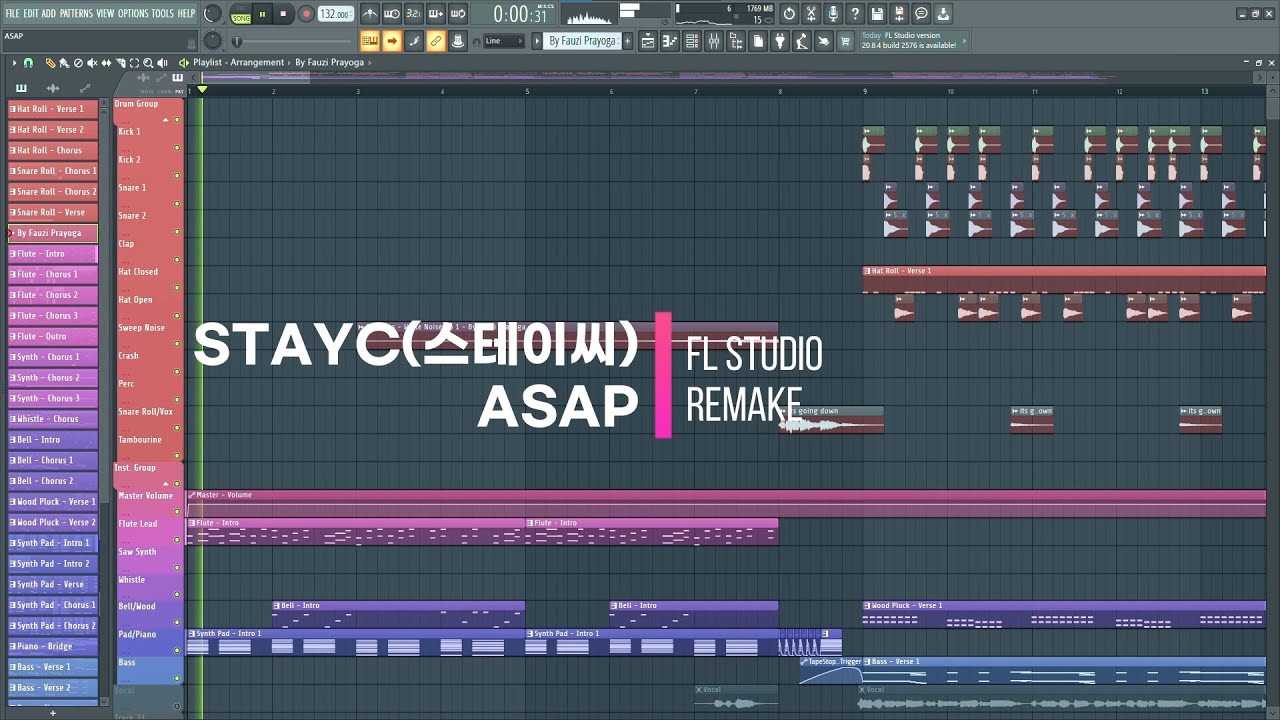The width and height of the screenshot is (1280, 720).
Task: Open the ADD menu
Action: click(x=49, y=14)
